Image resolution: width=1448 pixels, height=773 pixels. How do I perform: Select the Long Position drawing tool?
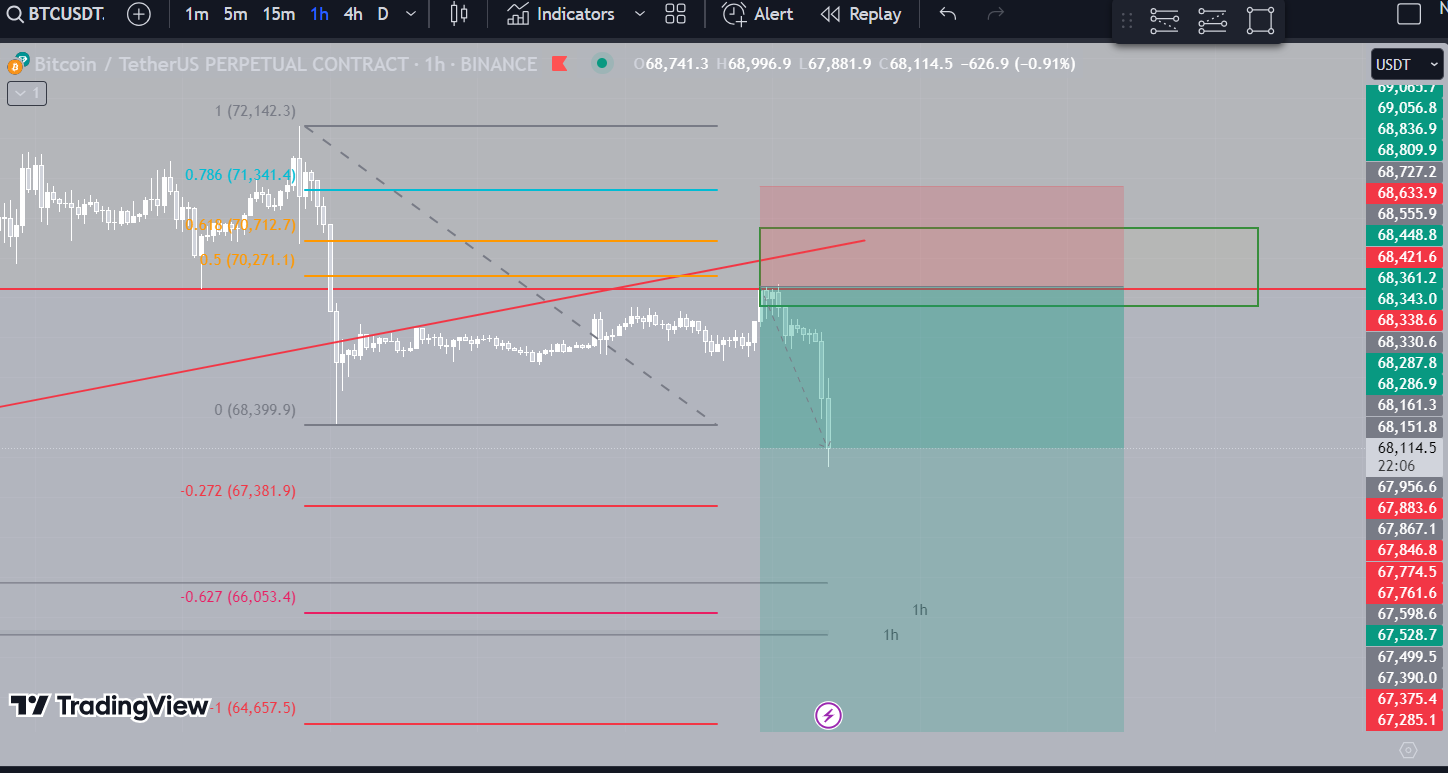coord(1212,21)
